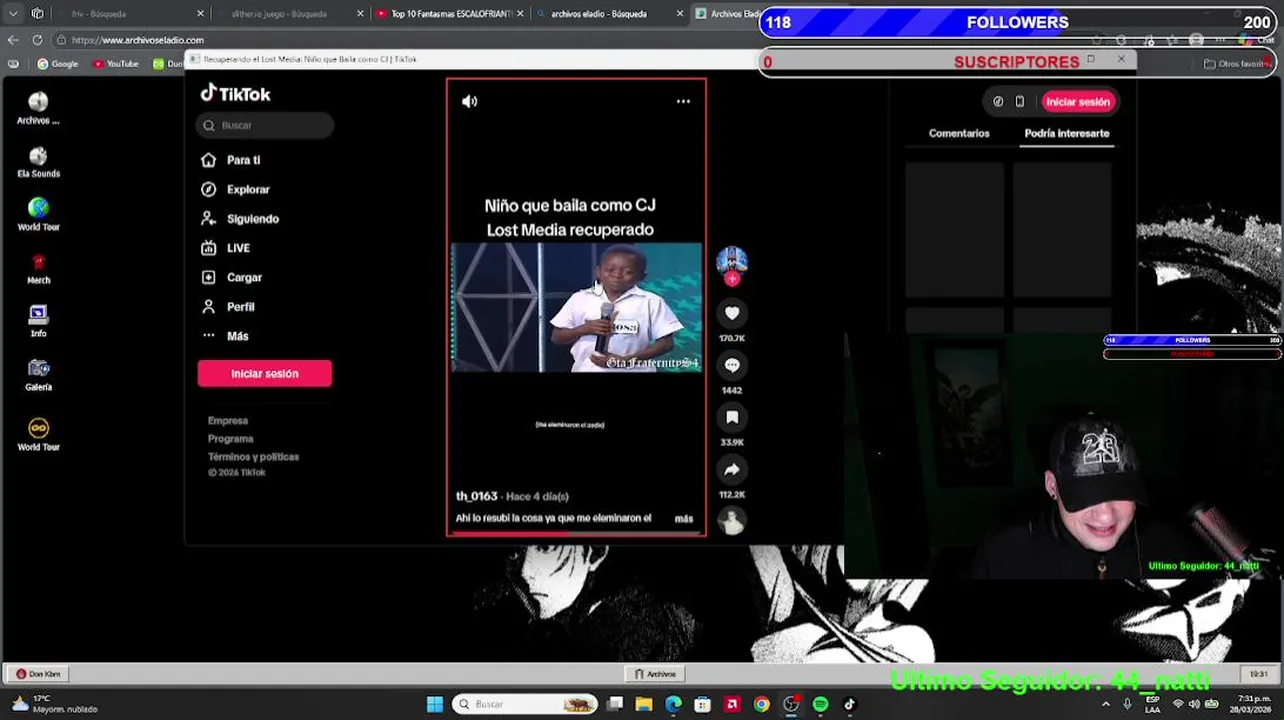
Task: Open the YouTube bookmark
Action: click(115, 64)
